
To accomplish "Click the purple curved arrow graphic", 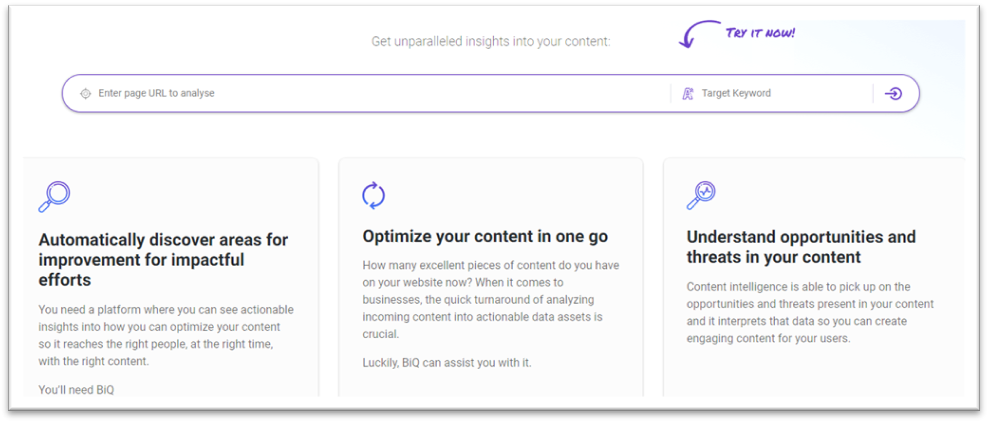I will [699, 33].
